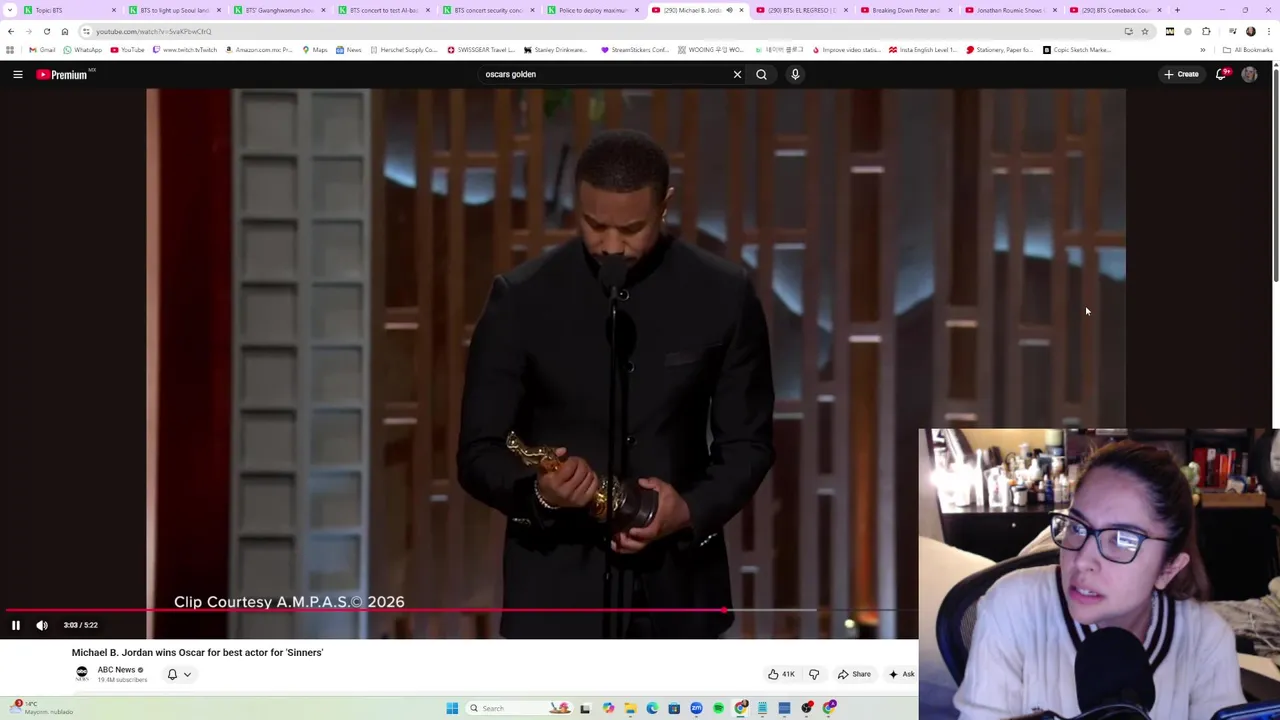Open the All Bookmarks folder

[1248, 50]
